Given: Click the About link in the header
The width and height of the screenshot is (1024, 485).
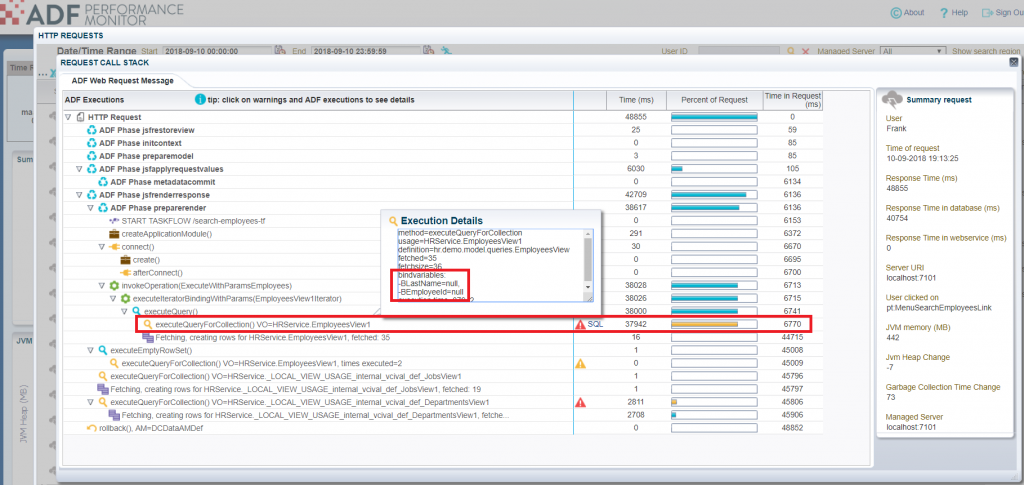Looking at the screenshot, I should pos(906,12).
